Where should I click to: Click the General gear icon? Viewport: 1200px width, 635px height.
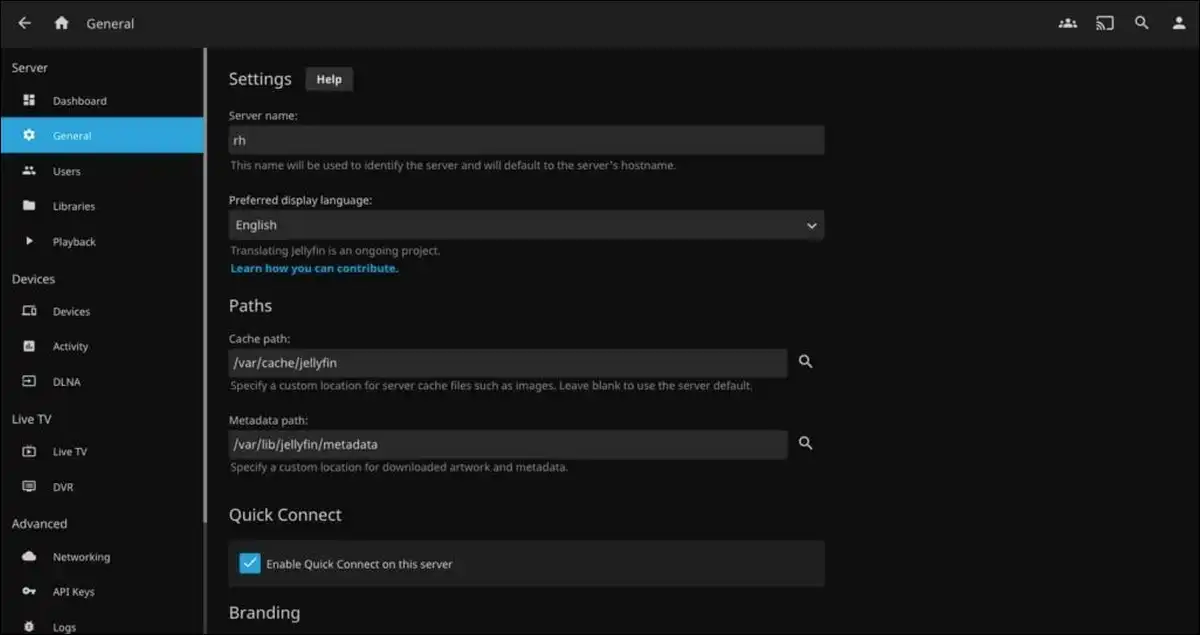click(x=29, y=135)
